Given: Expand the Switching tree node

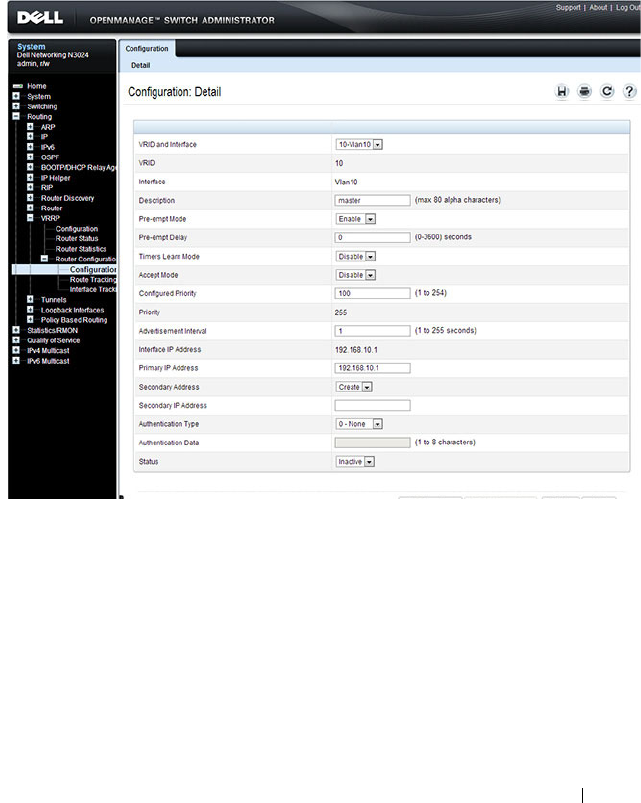Looking at the screenshot, I should (x=16, y=106).
